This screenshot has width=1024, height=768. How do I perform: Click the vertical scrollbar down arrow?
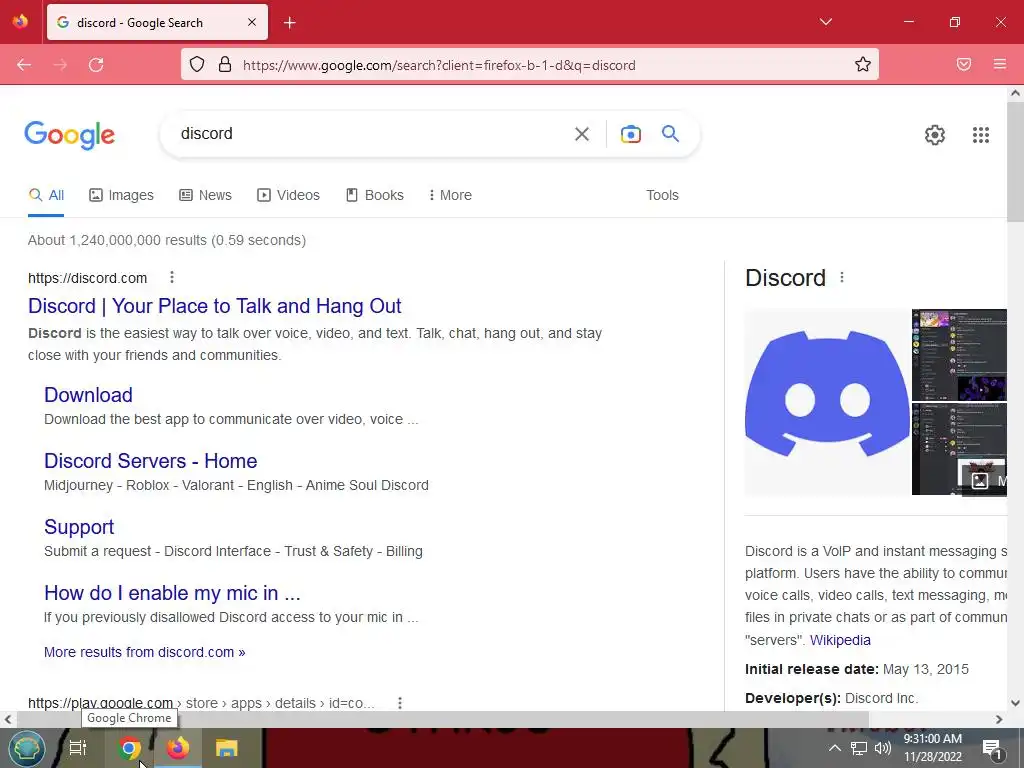click(1015, 703)
